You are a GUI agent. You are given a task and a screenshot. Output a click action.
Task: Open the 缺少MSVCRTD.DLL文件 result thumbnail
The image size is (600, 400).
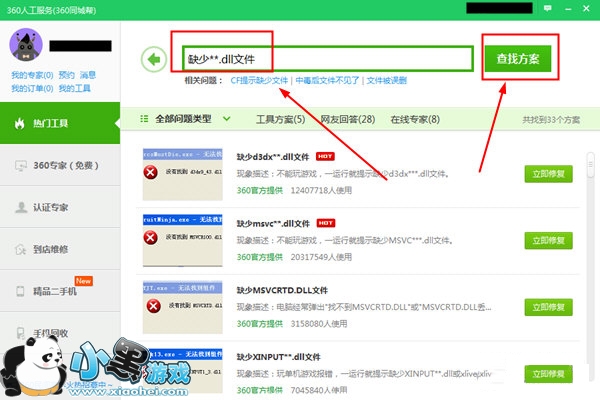coord(183,307)
